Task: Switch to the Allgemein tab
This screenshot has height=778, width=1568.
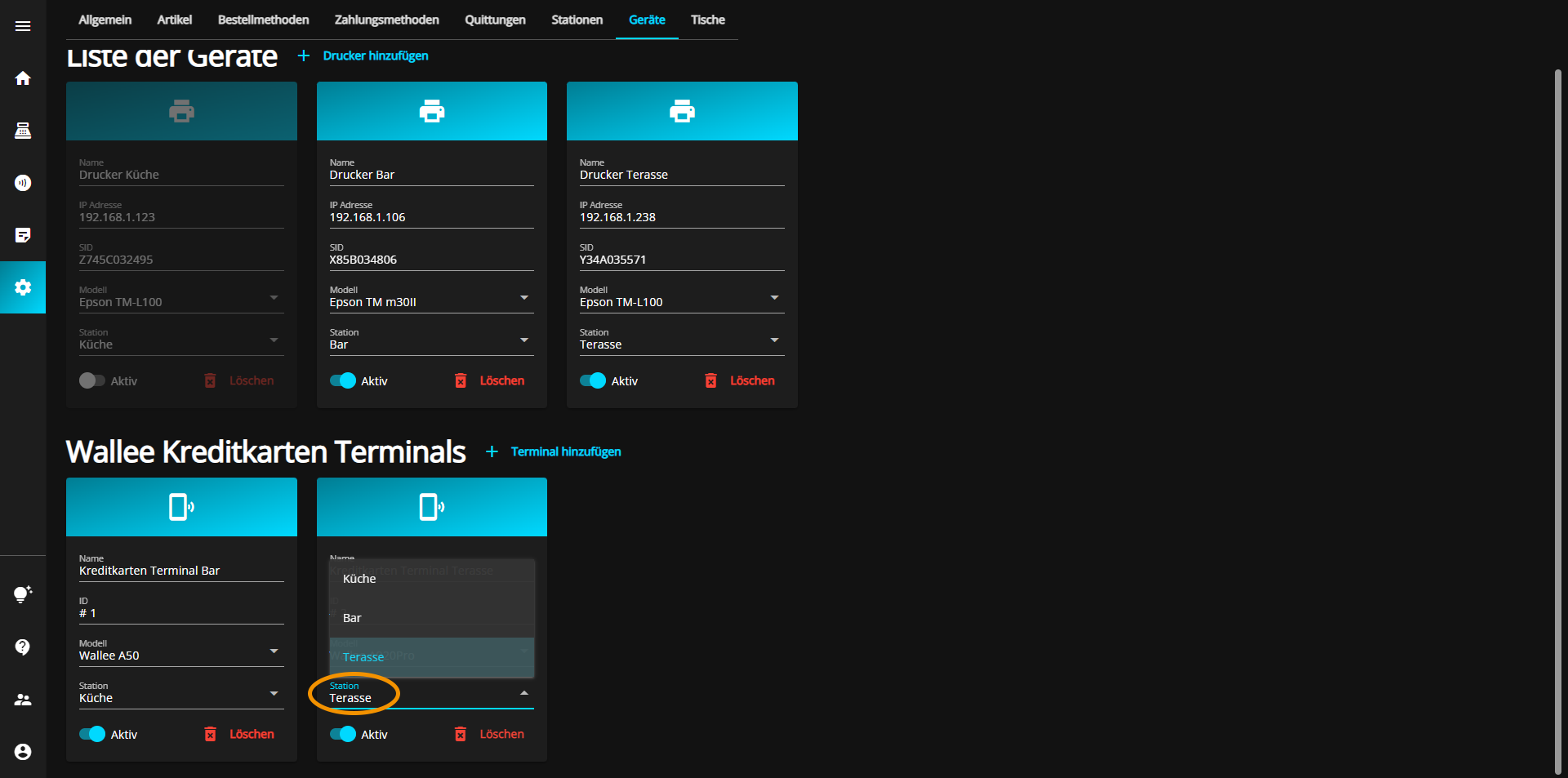Action: point(105,20)
